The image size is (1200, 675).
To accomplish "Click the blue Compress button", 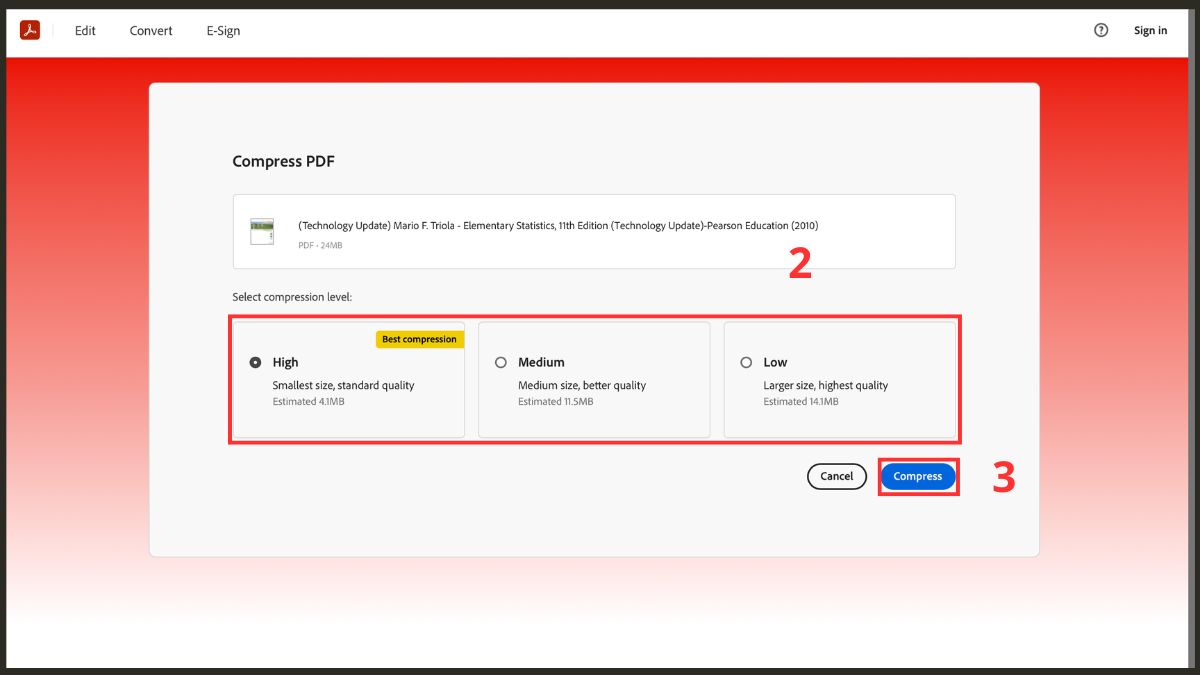I will click(918, 476).
